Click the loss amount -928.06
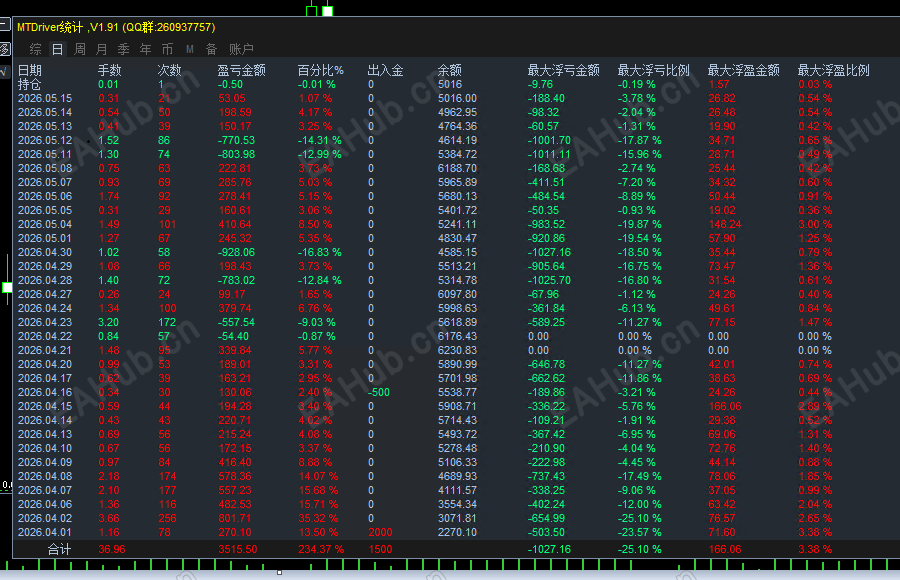 coord(236,252)
